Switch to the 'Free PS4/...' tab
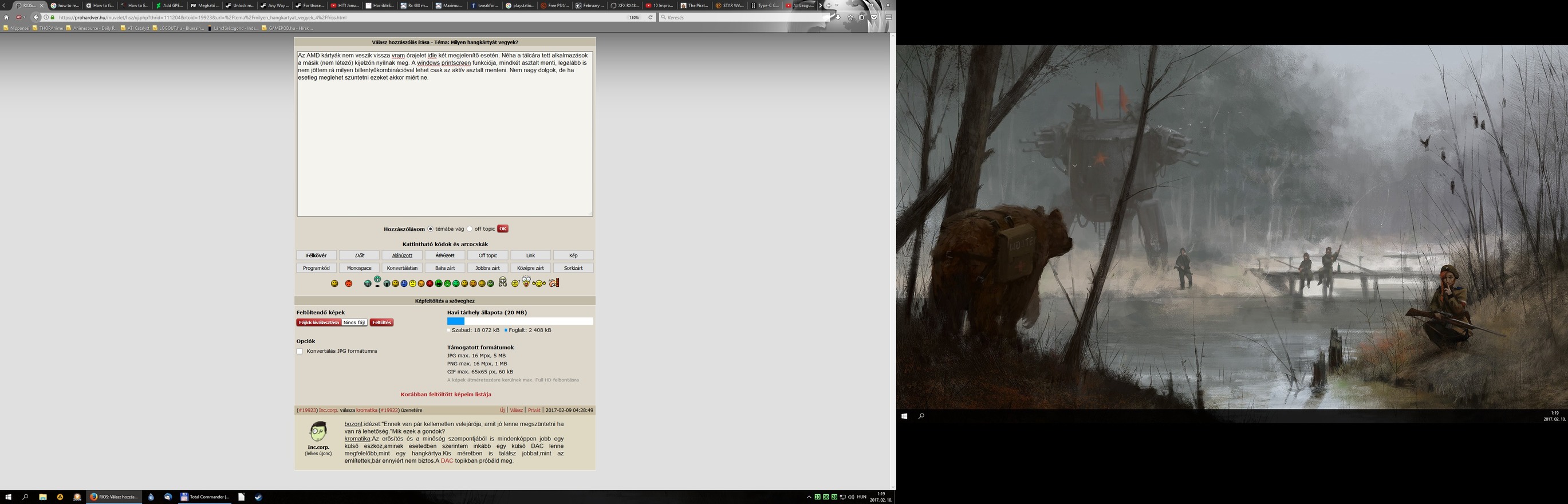This screenshot has height=504, width=1568. pos(554,6)
